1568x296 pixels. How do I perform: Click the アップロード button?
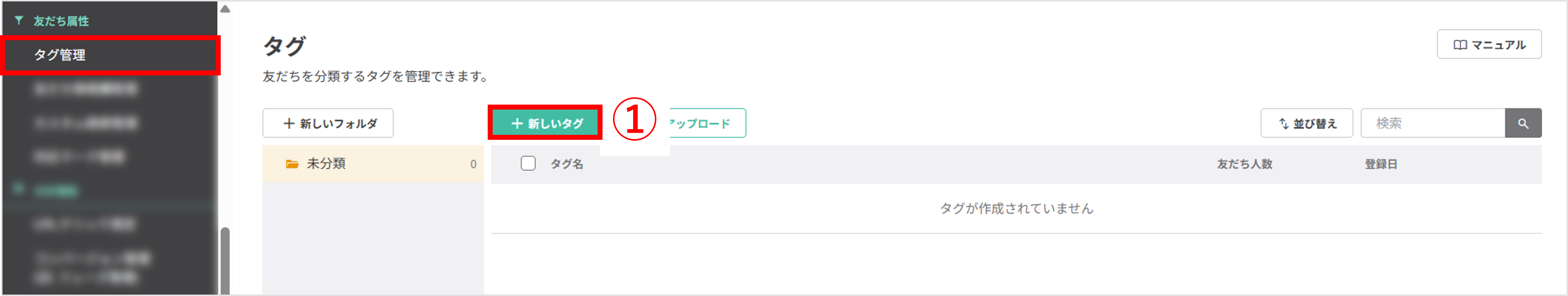[706, 123]
